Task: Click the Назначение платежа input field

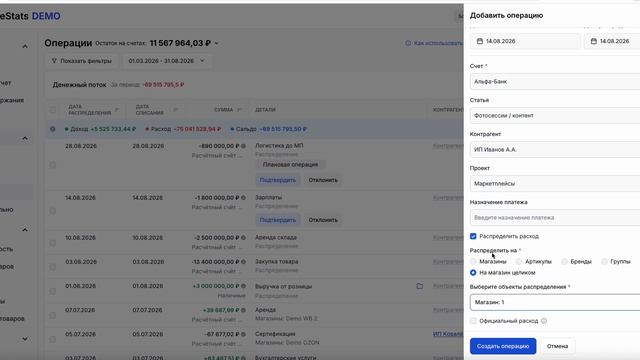Action: 555,218
